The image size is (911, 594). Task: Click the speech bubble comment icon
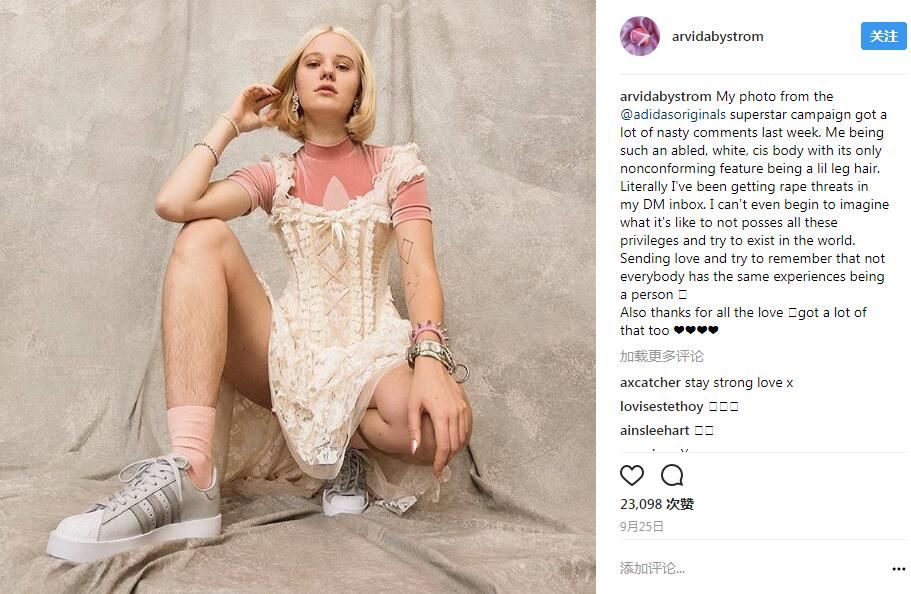click(672, 475)
